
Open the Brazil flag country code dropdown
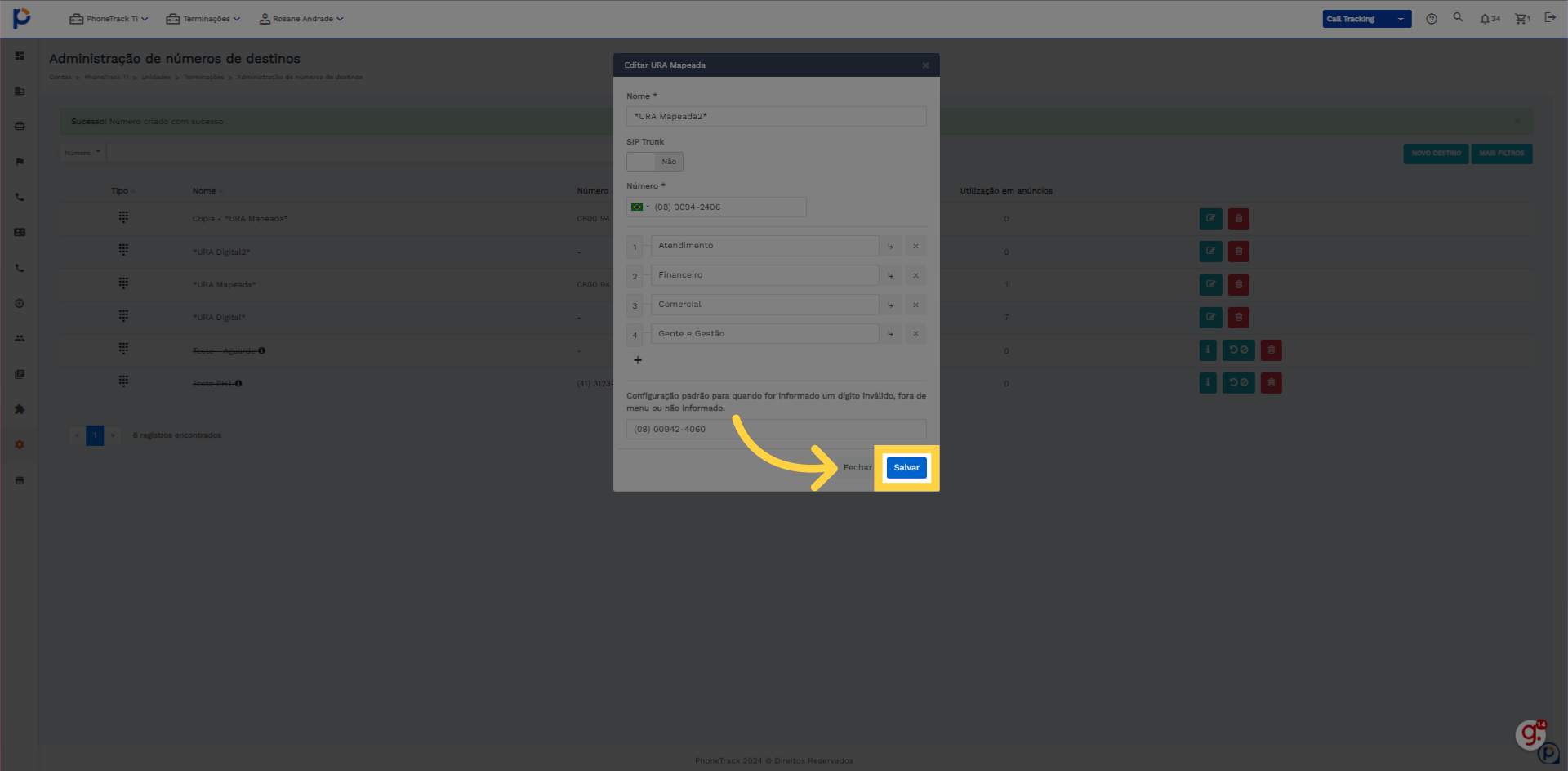pyautogui.click(x=639, y=207)
